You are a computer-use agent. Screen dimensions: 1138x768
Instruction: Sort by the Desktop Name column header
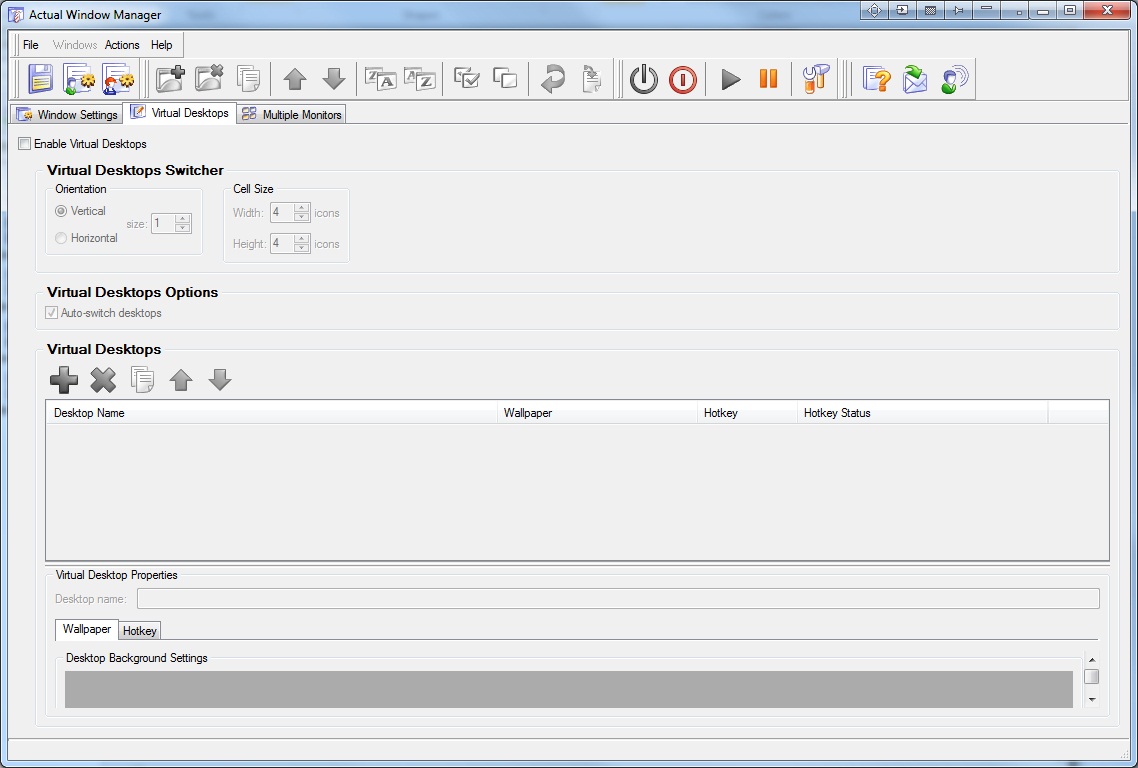[271, 413]
